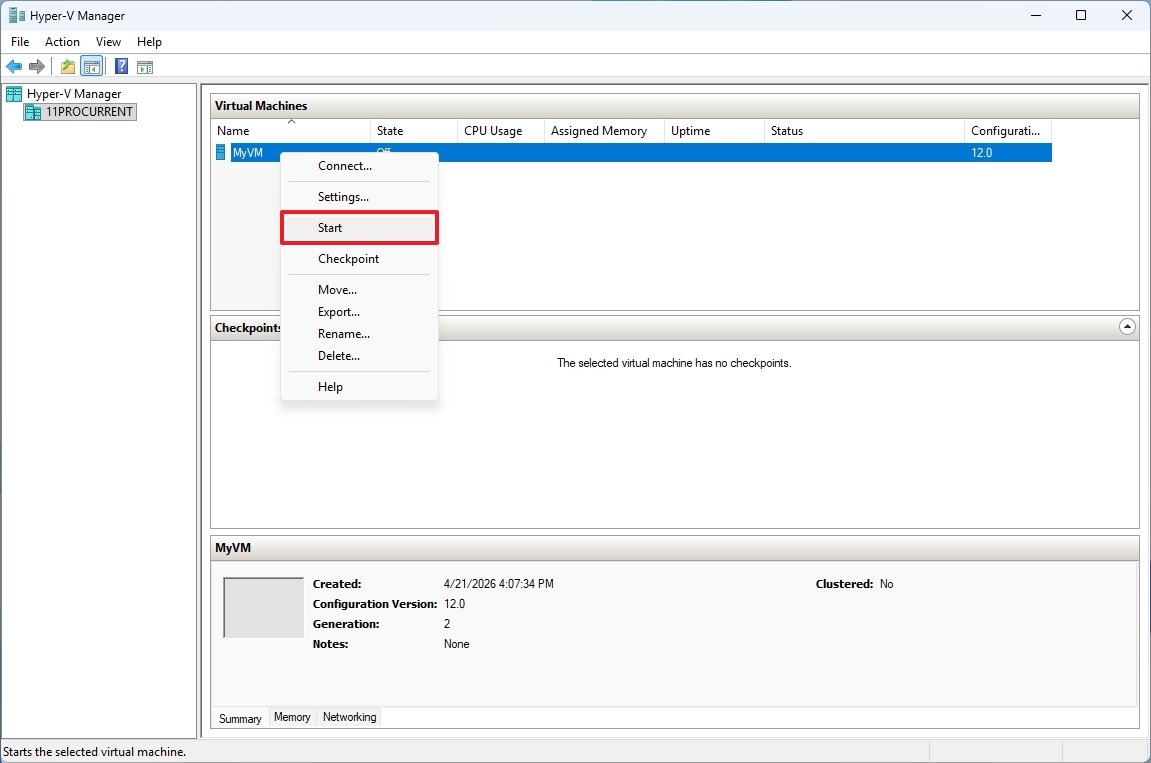The image size is (1151, 763).
Task: Click Connect… to open the VM
Action: [344, 166]
